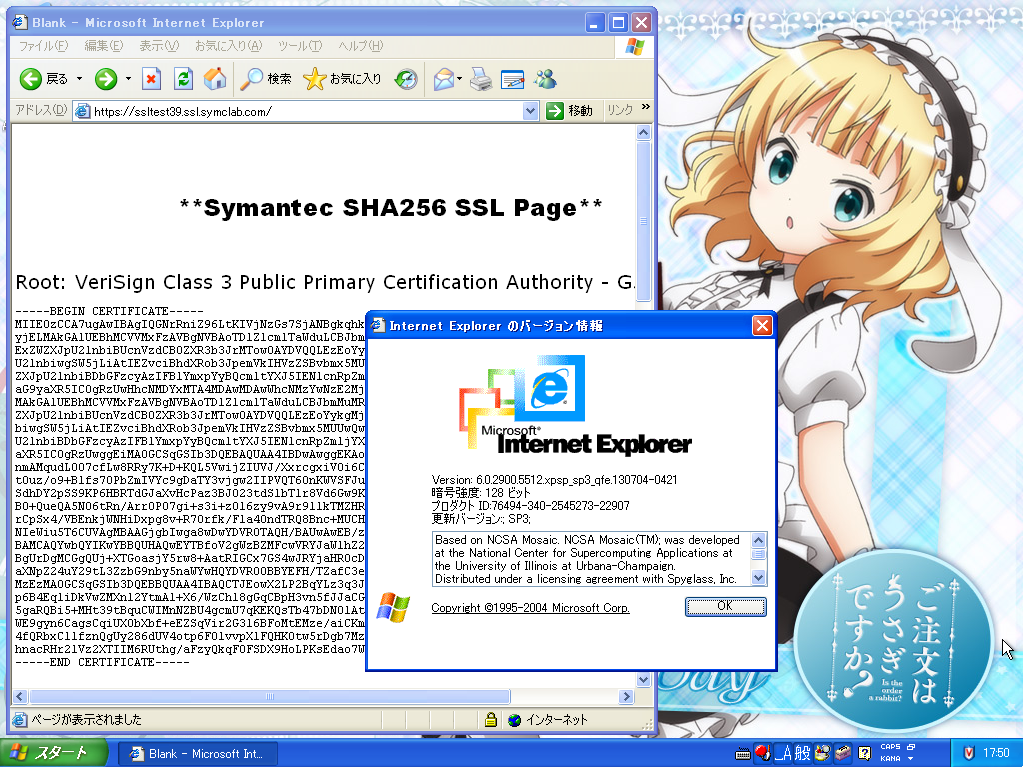
Task: Click the IME conversion mode '般' button
Action: pos(803,753)
